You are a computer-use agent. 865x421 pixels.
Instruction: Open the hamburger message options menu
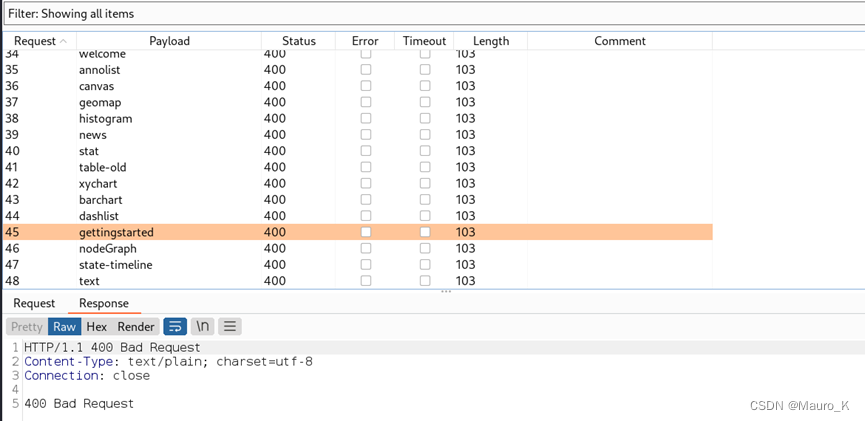(x=230, y=327)
